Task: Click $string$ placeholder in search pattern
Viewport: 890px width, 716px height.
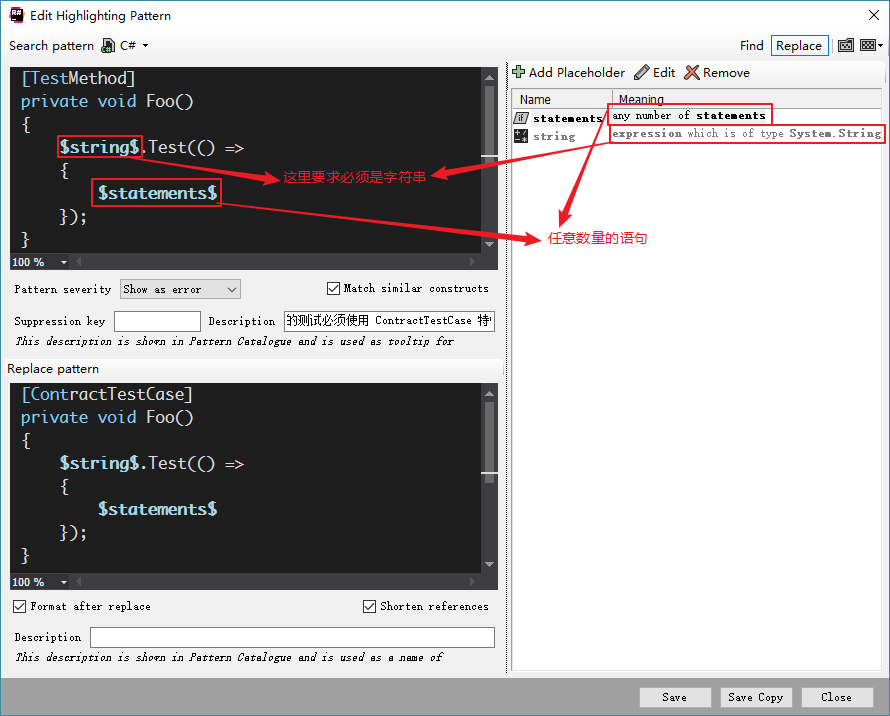Action: [x=99, y=147]
